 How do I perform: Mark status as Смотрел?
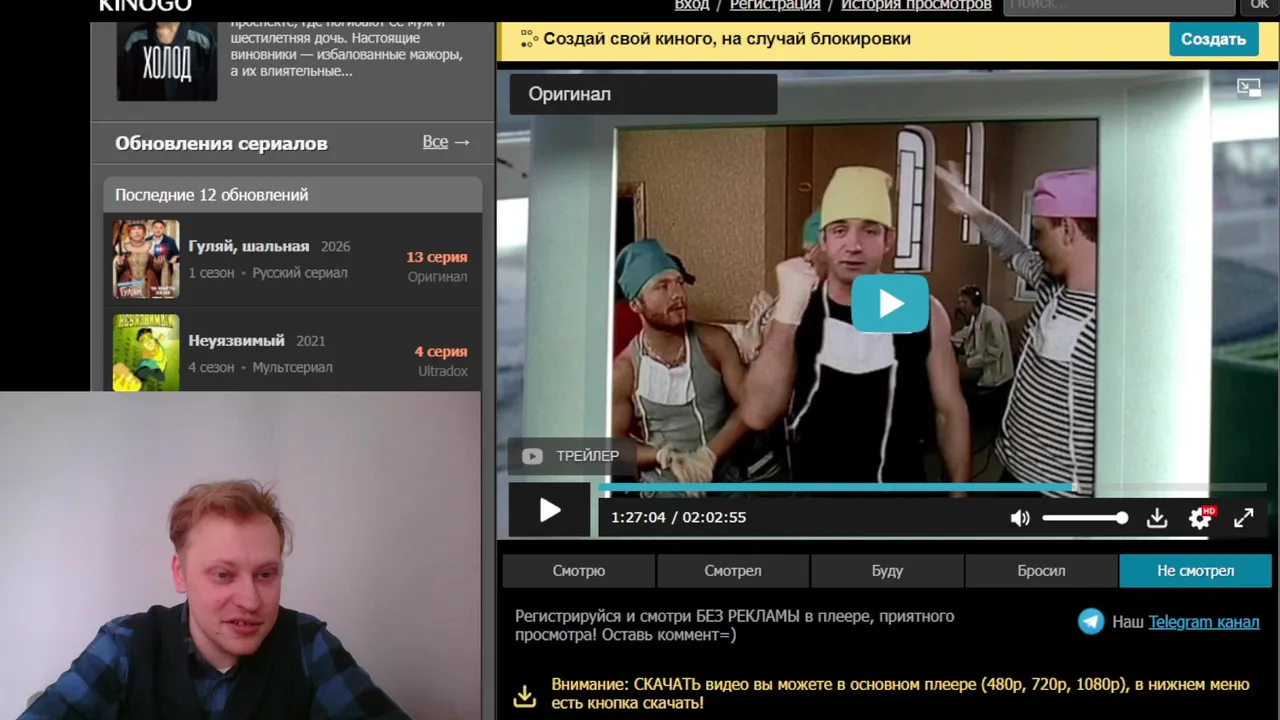pyautogui.click(x=733, y=571)
